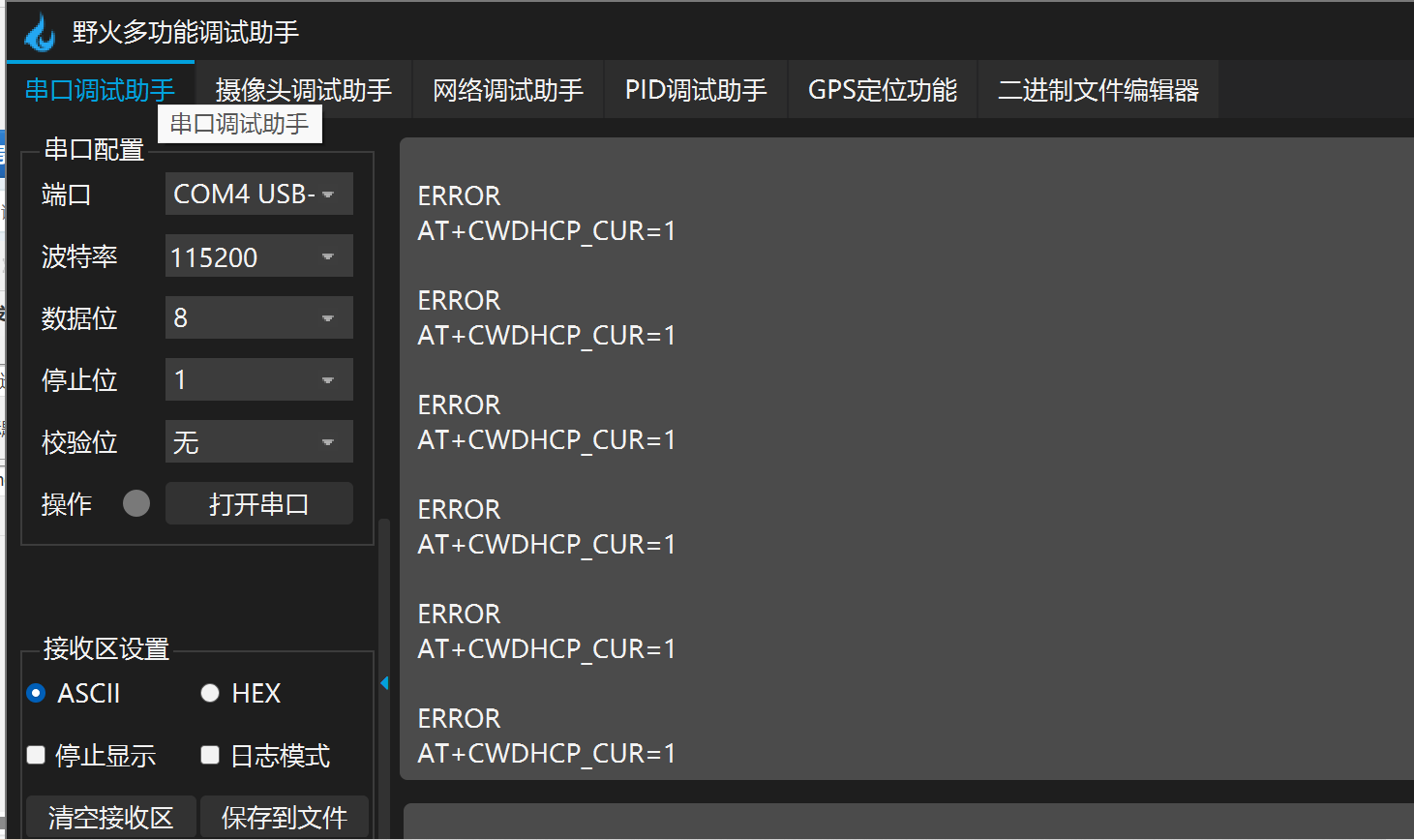1414x840 pixels.
Task: Click the left panel vertical scrollbar
Action: click(x=384, y=677)
